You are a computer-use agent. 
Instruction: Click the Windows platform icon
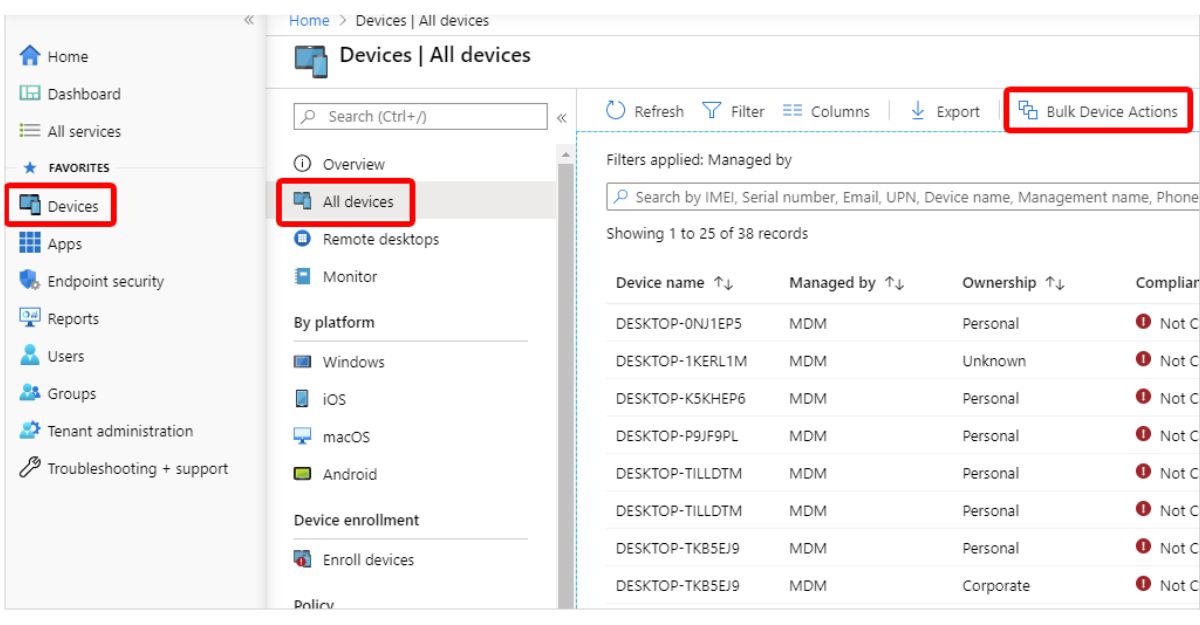coord(303,362)
